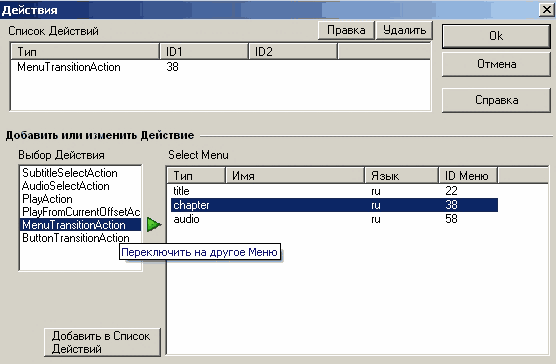Sort by the ID1 column header
The height and width of the screenshot is (364, 556).
[204, 52]
